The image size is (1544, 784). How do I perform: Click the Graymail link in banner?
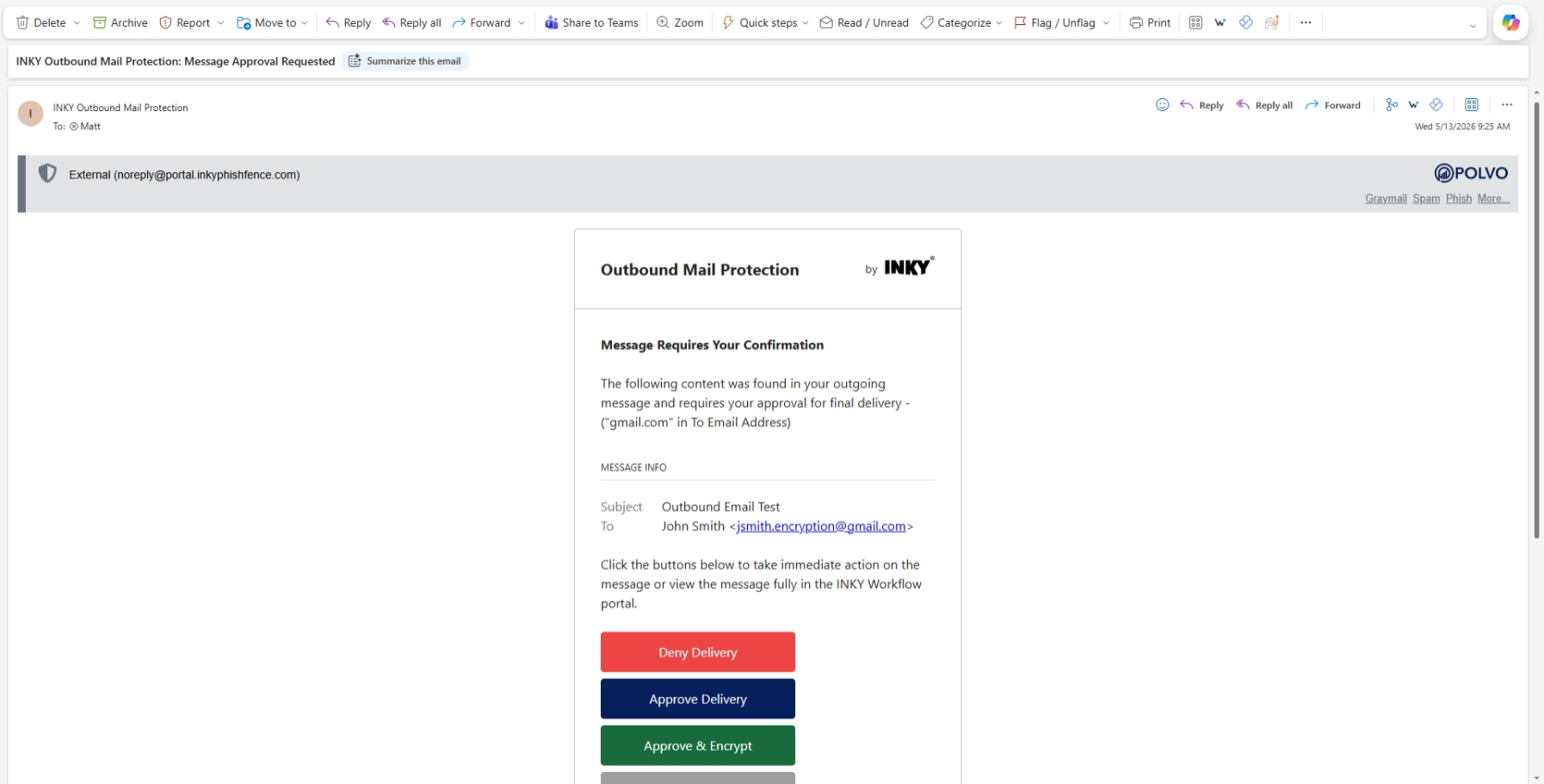(1386, 199)
